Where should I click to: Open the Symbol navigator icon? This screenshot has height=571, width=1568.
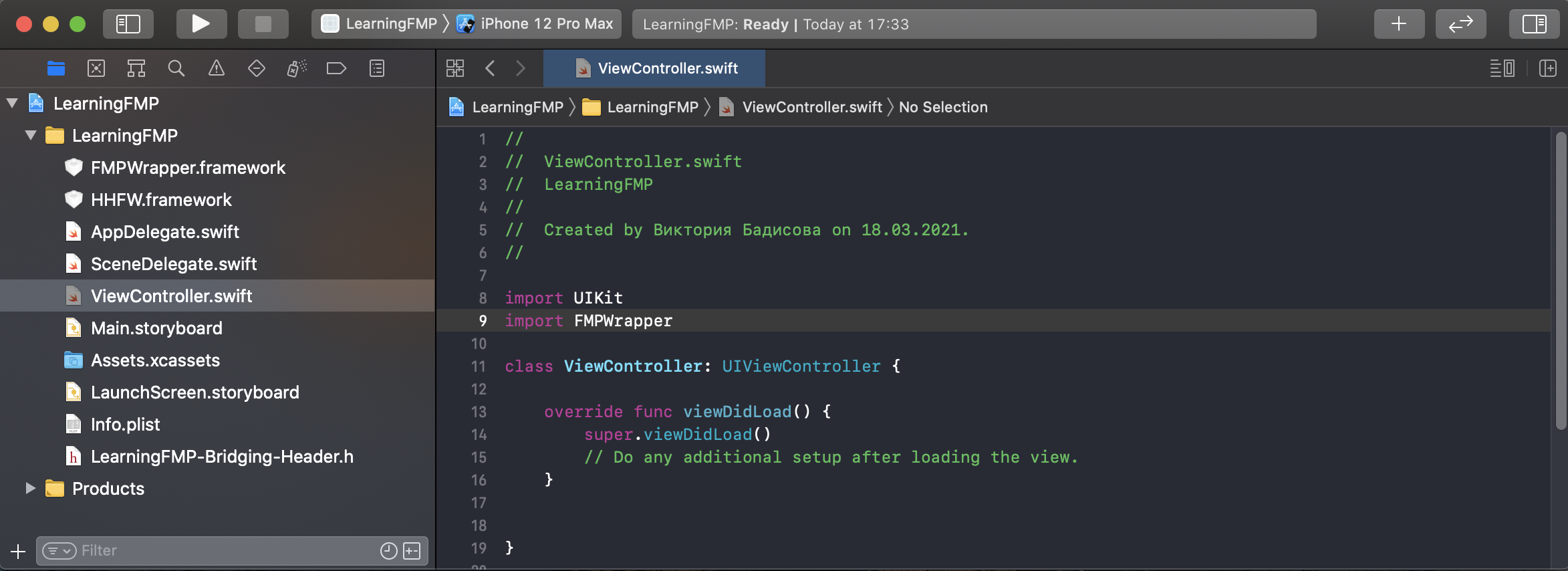pos(136,68)
